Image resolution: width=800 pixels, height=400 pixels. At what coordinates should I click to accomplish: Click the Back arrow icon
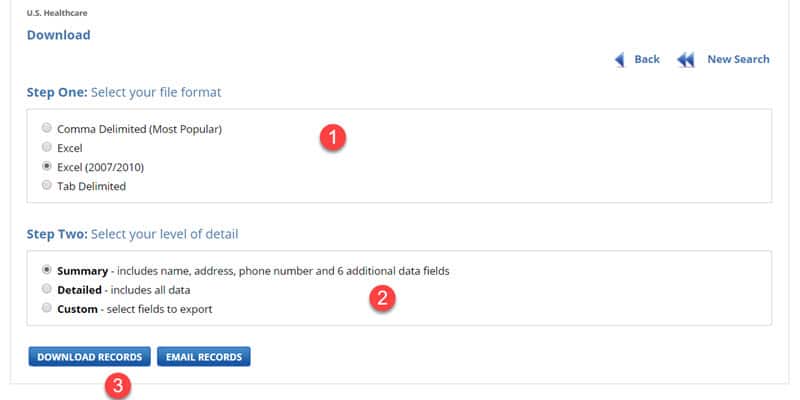[x=620, y=60]
